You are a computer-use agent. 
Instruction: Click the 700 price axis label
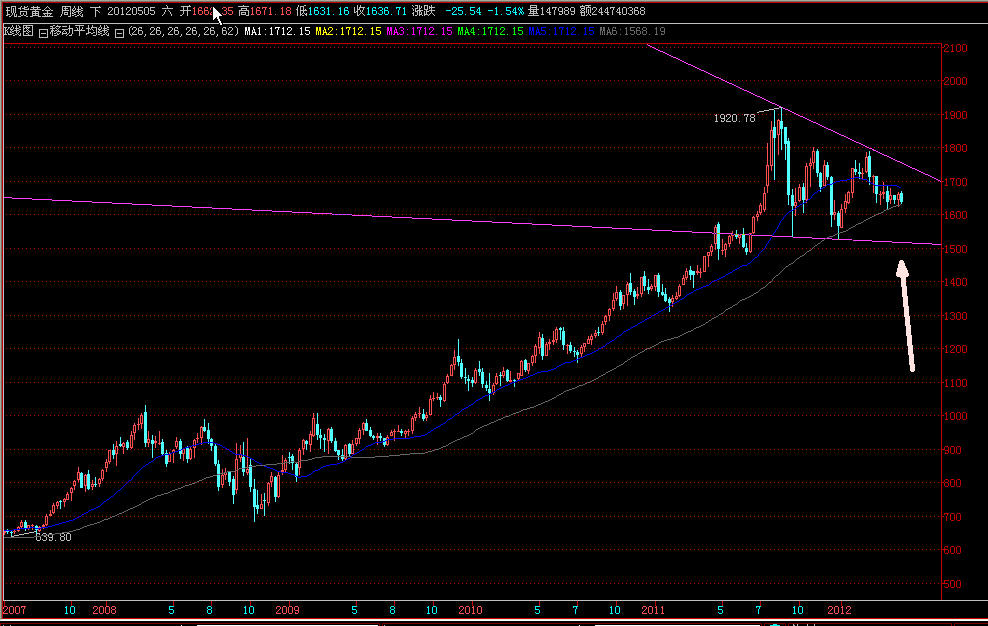point(952,517)
